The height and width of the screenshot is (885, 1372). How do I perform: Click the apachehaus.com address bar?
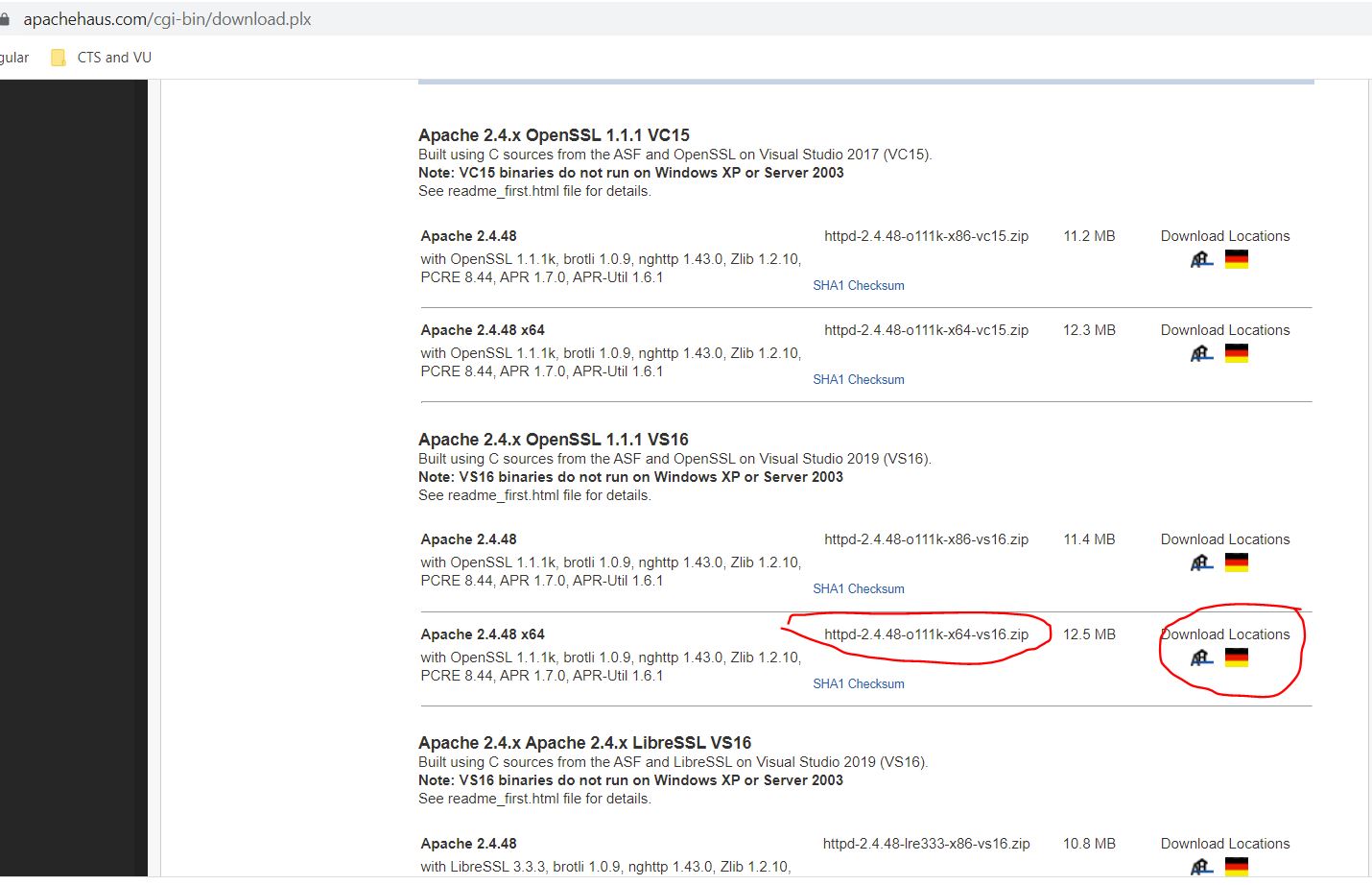tap(163, 17)
